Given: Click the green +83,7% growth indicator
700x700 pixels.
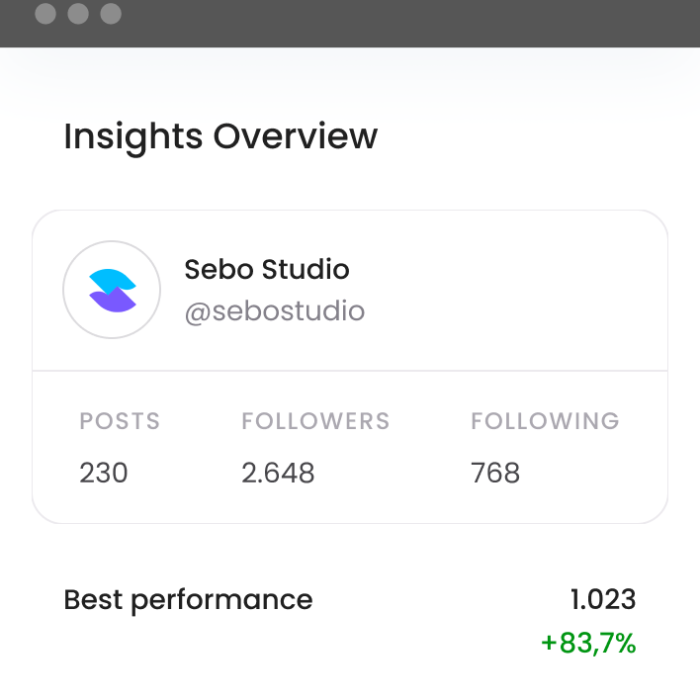Looking at the screenshot, I should [588, 643].
